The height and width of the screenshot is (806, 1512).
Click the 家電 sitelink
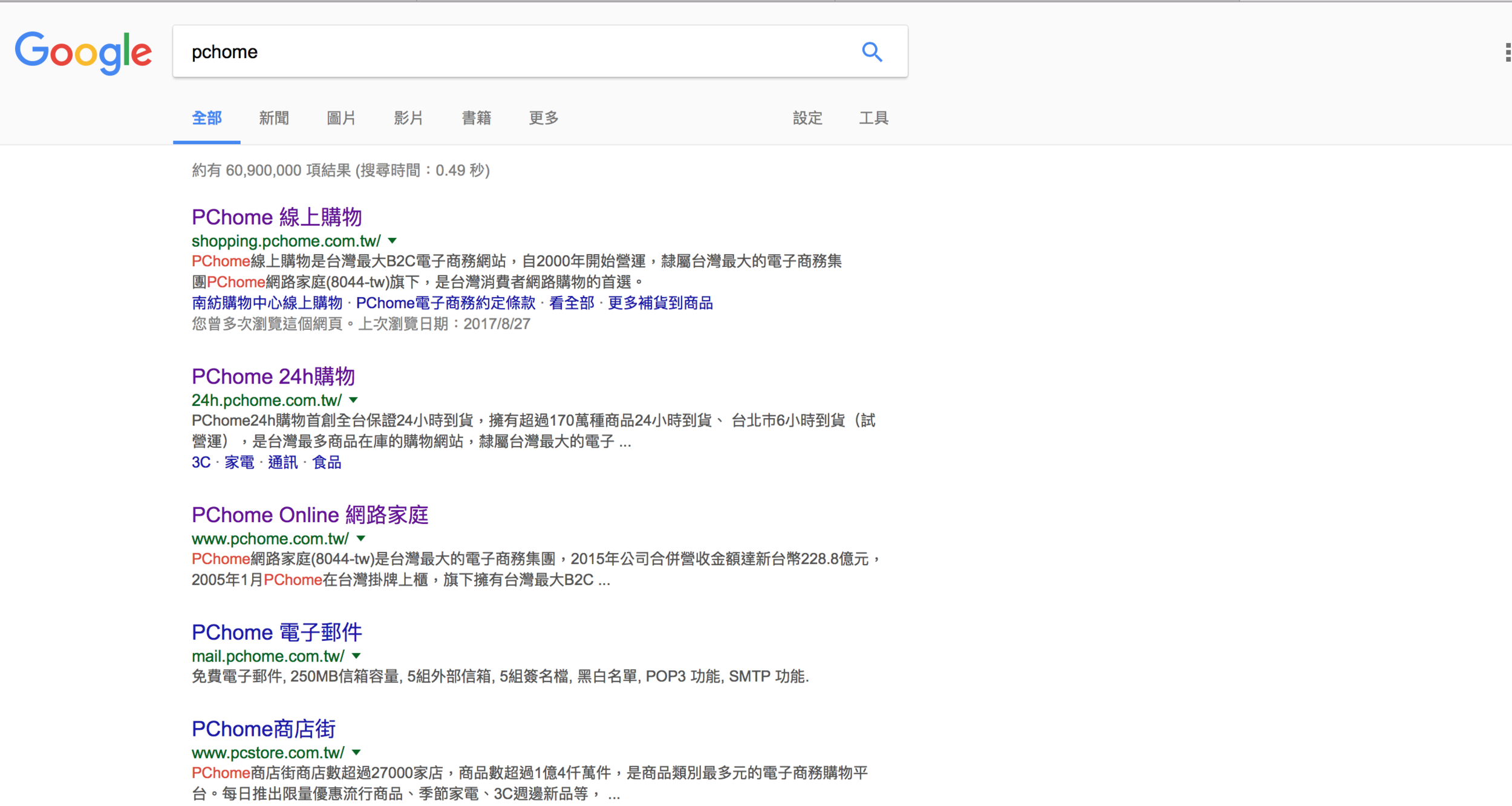pyautogui.click(x=240, y=463)
